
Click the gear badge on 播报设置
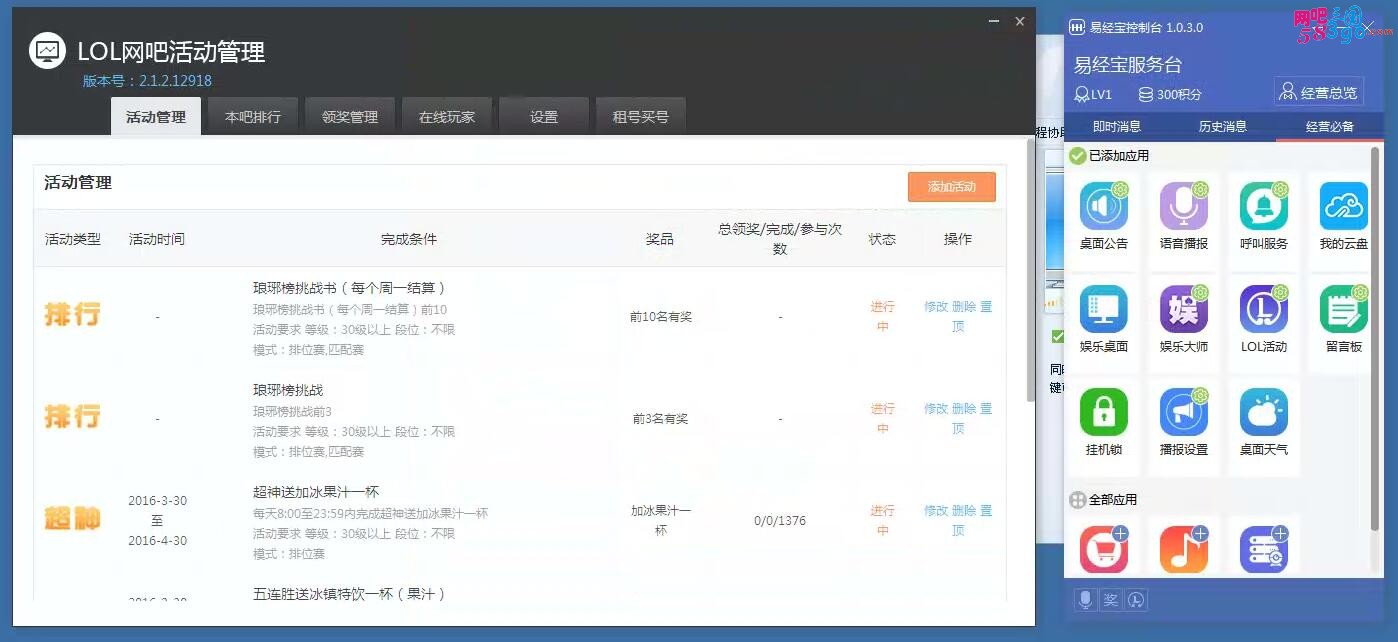(x=1201, y=395)
